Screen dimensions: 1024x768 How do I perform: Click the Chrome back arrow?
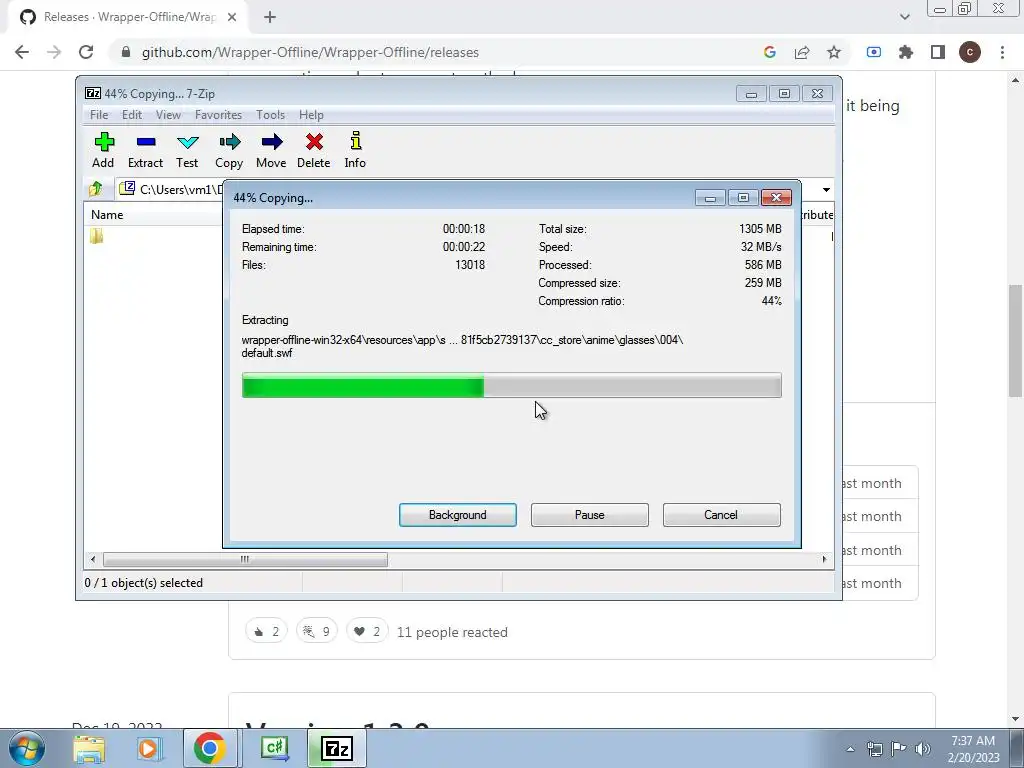[22, 52]
